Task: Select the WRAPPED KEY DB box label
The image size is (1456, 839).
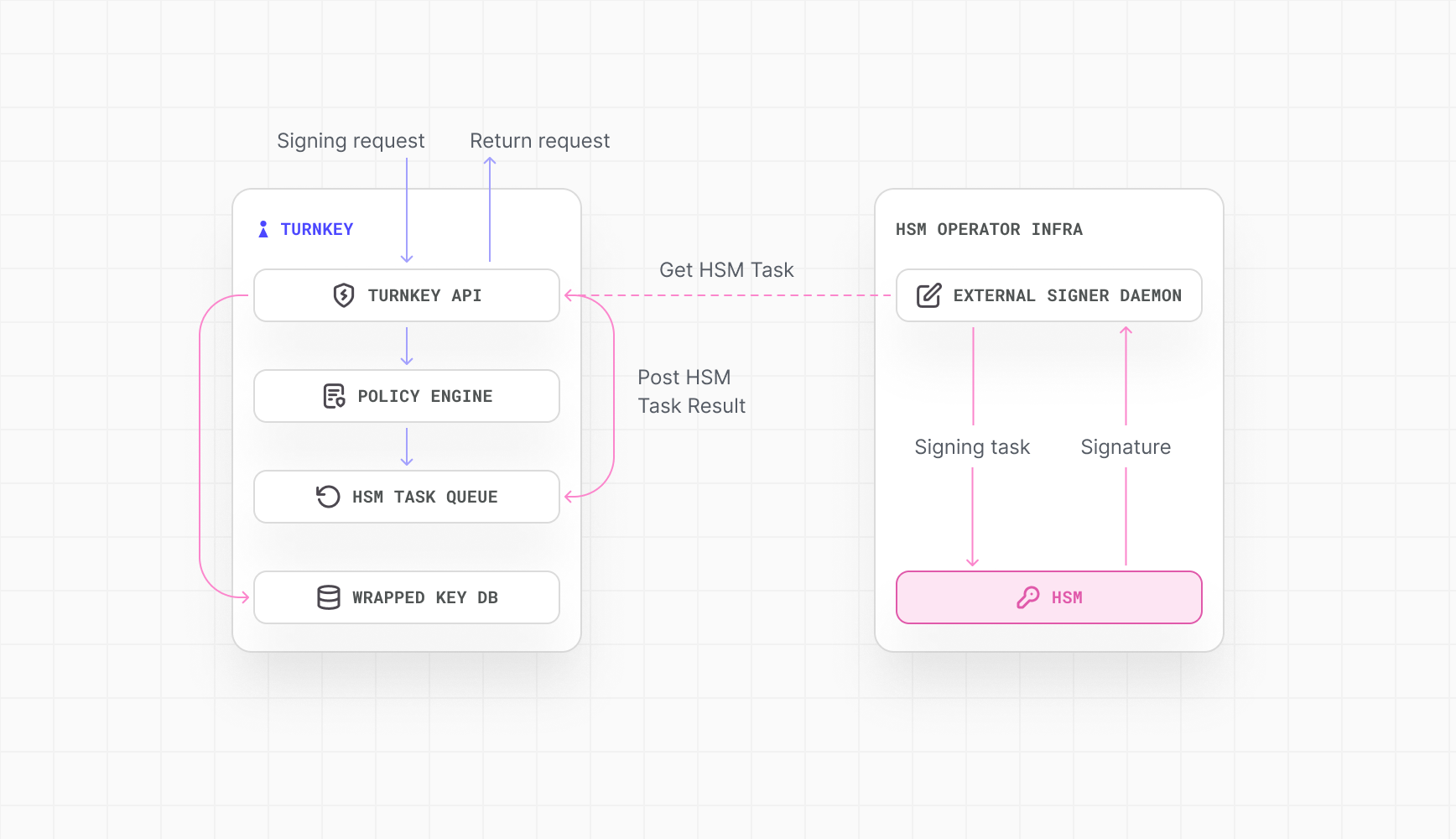Action: [425, 597]
